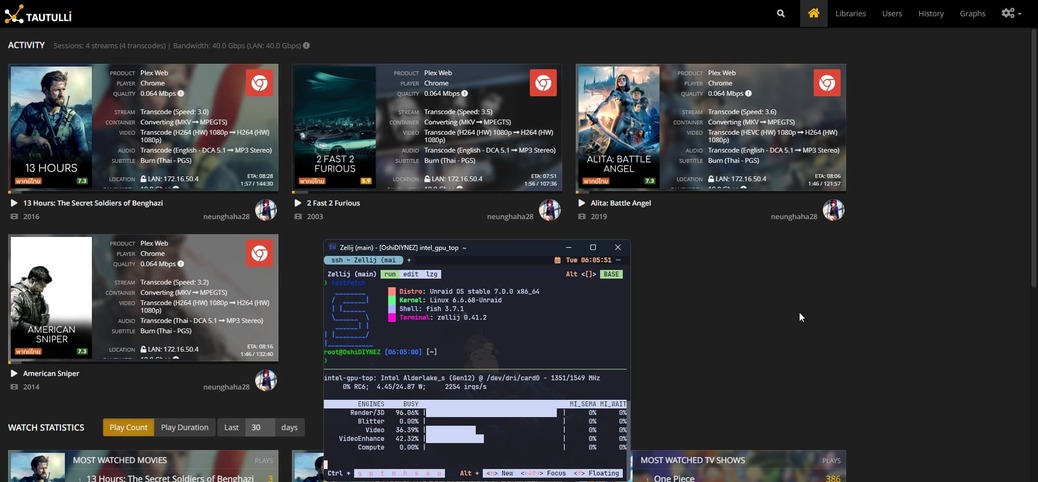Open 'American Sniper' title link
The width and height of the screenshot is (1038, 482).
(x=51, y=373)
